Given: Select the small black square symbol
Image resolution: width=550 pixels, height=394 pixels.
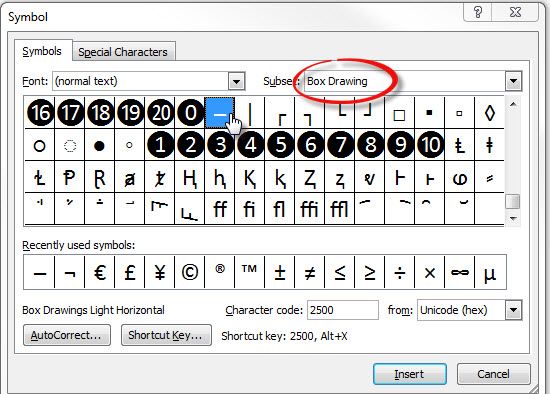Looking at the screenshot, I should click(x=429, y=113).
